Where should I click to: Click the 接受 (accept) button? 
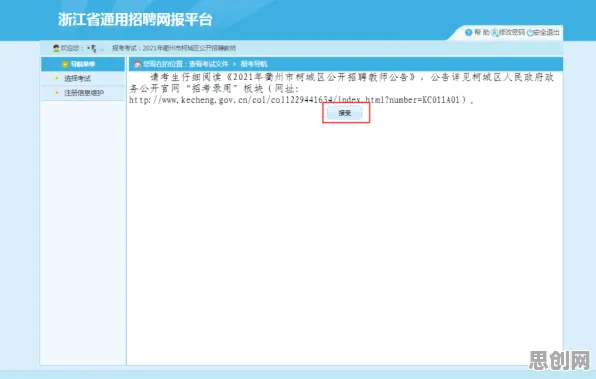344,113
